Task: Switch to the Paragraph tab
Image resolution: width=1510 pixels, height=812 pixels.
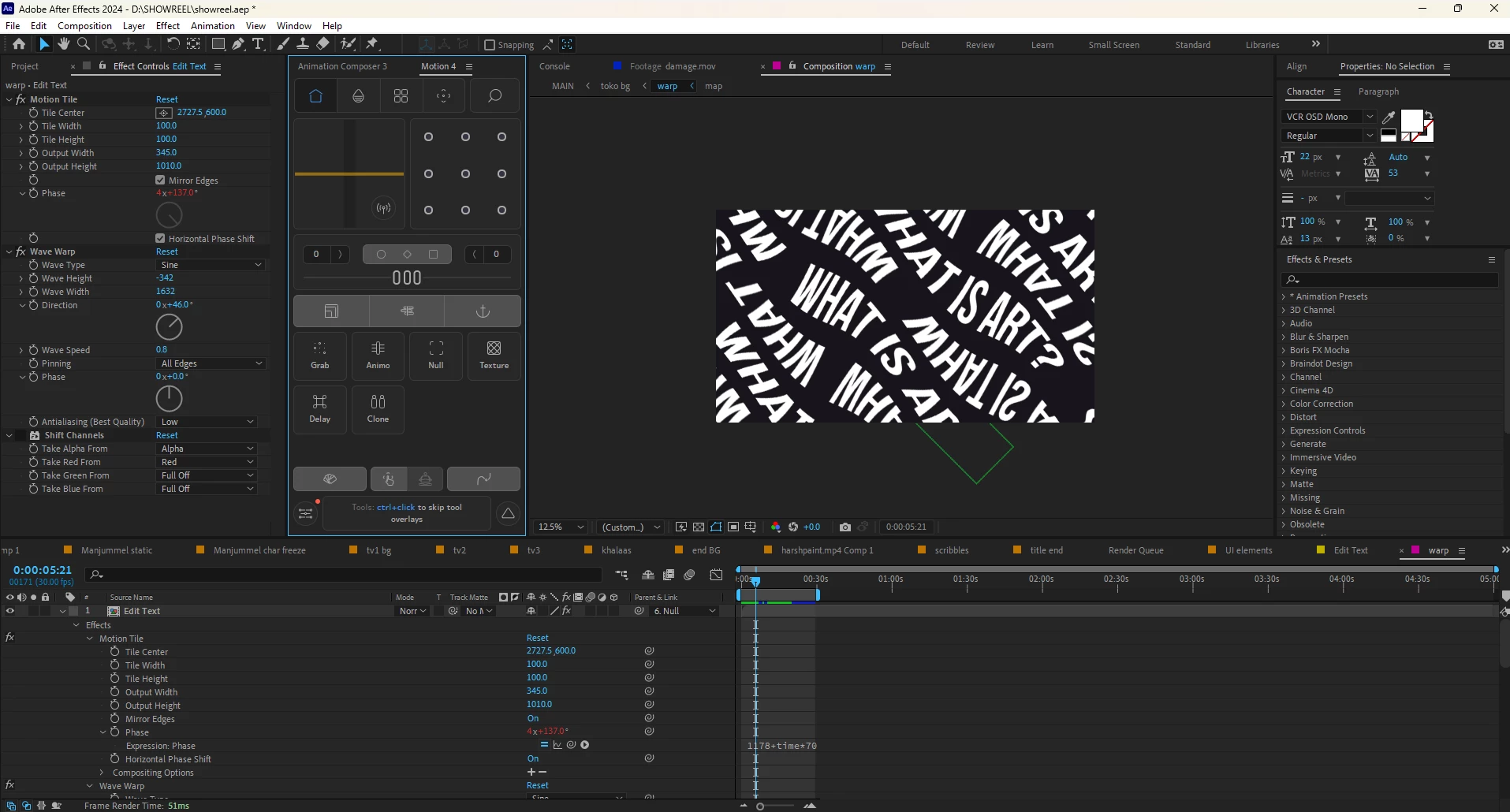Action: [1378, 91]
